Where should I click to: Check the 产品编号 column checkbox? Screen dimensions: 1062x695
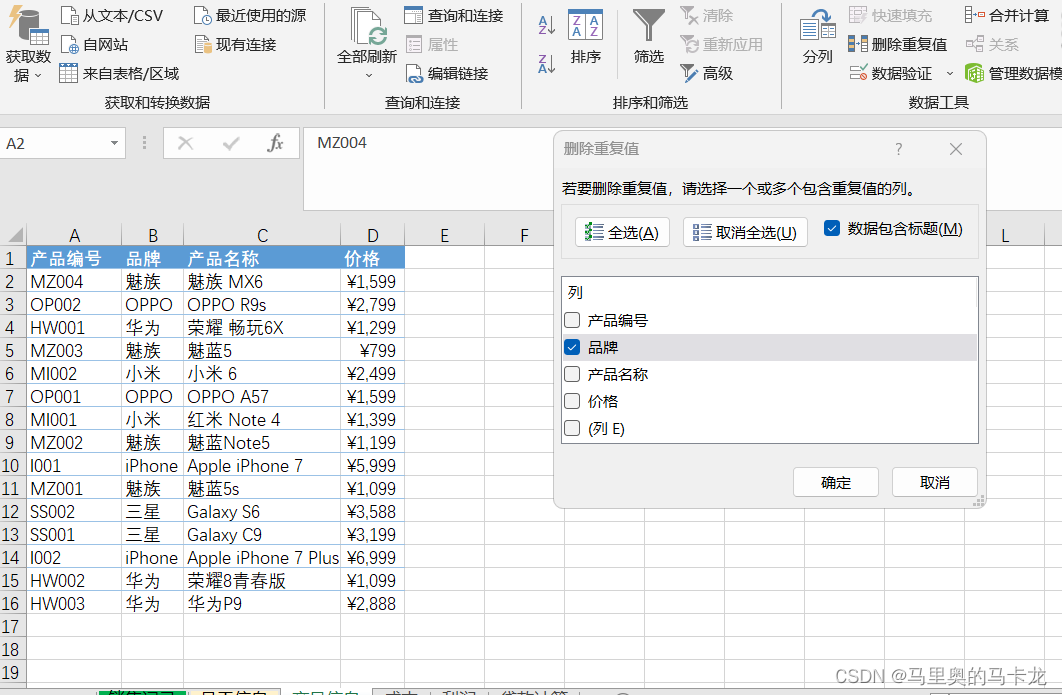(572, 320)
